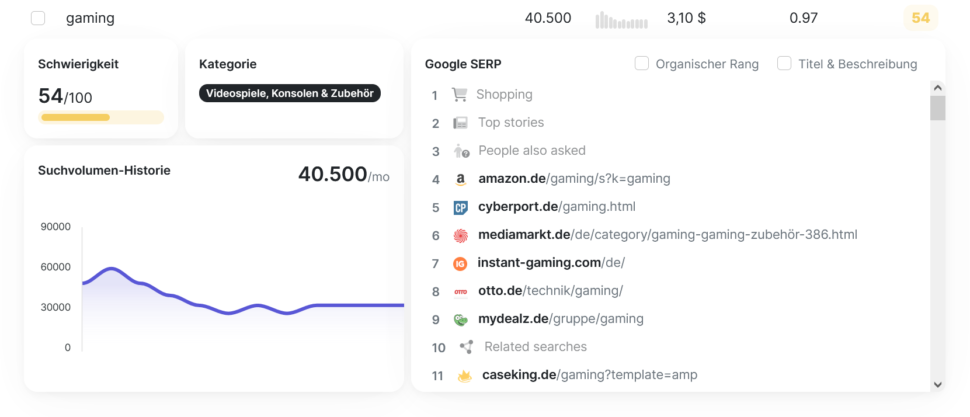
Task: Enable the Organischer Rang checkbox
Action: tap(642, 63)
